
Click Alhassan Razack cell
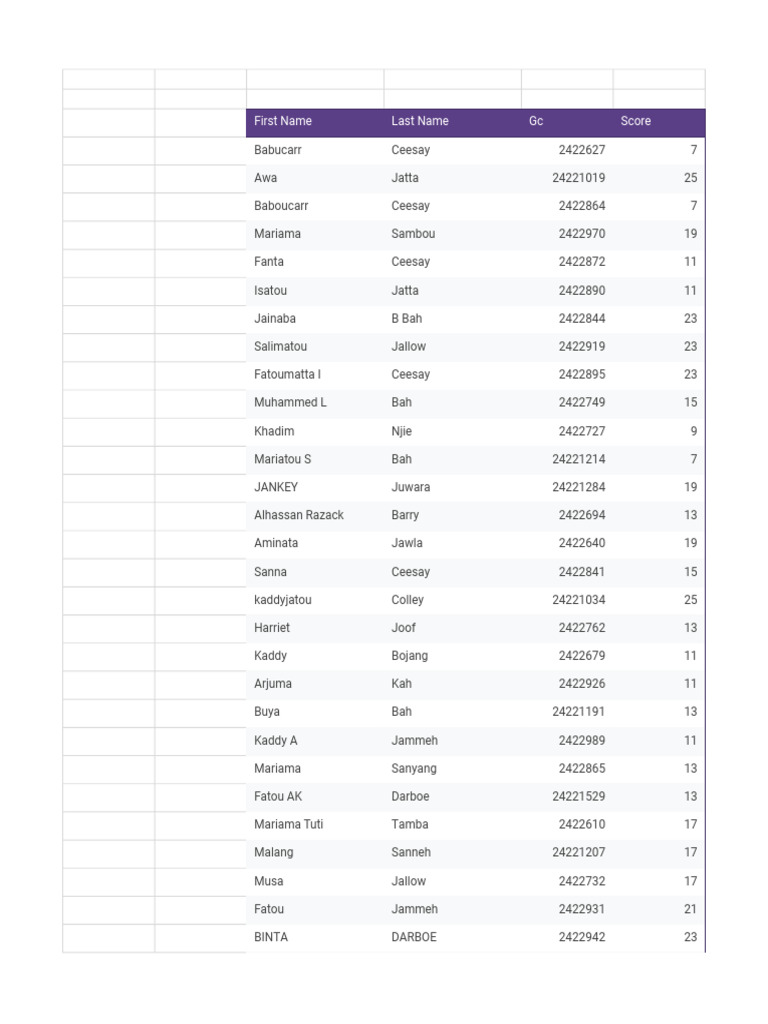(315, 516)
